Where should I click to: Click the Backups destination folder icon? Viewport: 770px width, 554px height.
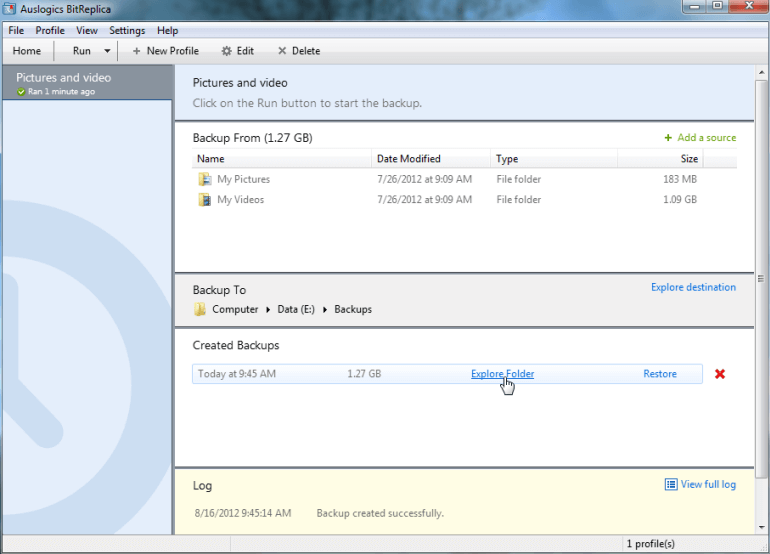coord(200,309)
